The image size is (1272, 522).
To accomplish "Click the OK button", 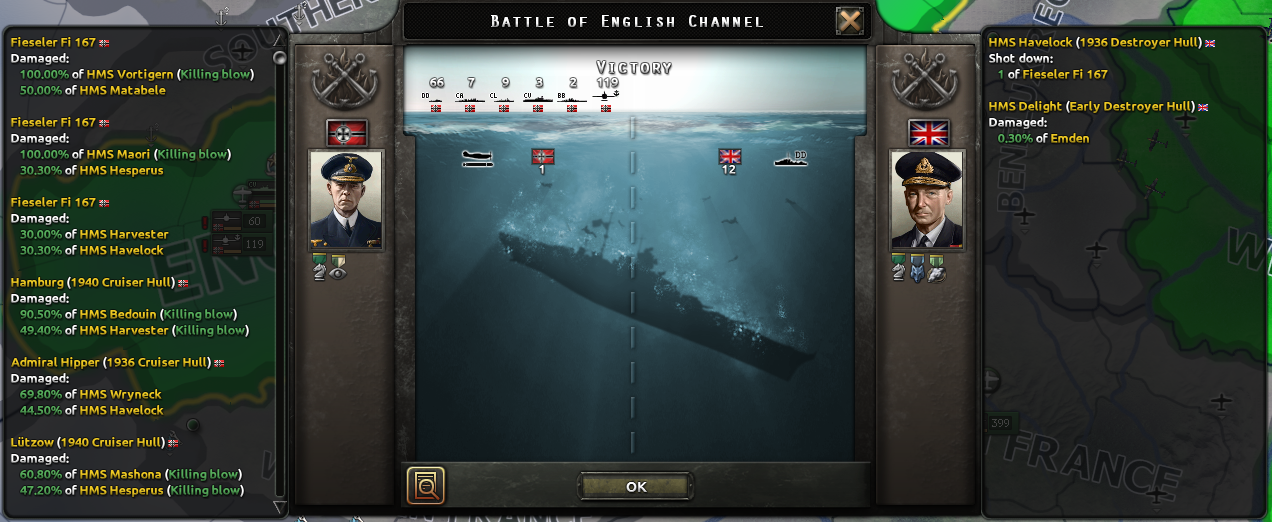I will click(636, 486).
